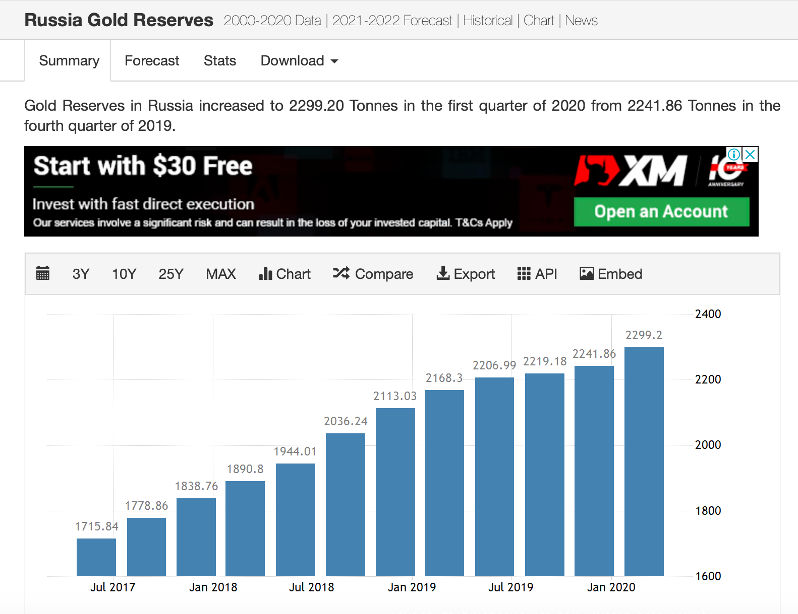Click the Embed image icon

[x=587, y=274]
